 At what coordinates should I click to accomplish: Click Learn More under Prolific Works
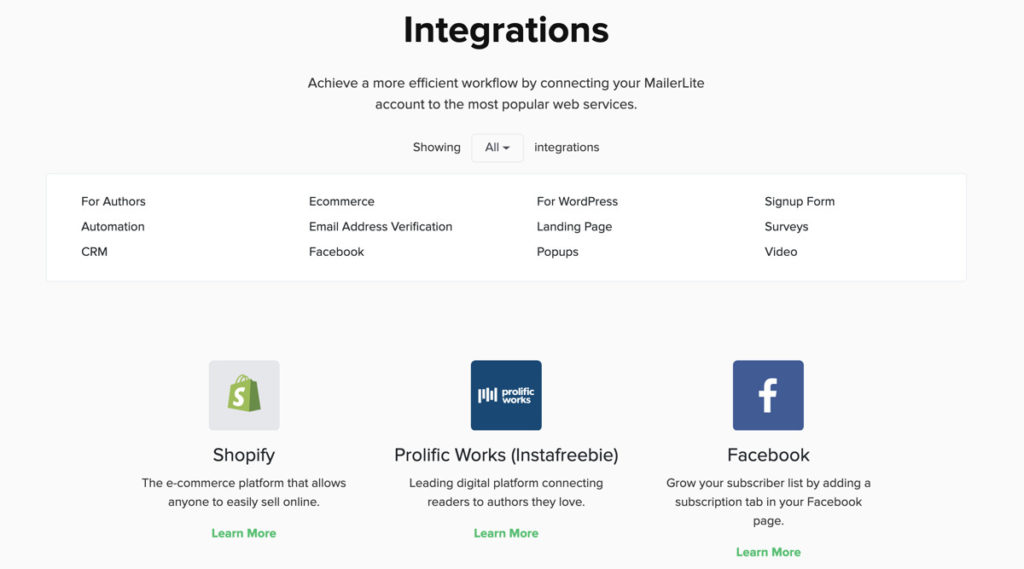tap(506, 533)
